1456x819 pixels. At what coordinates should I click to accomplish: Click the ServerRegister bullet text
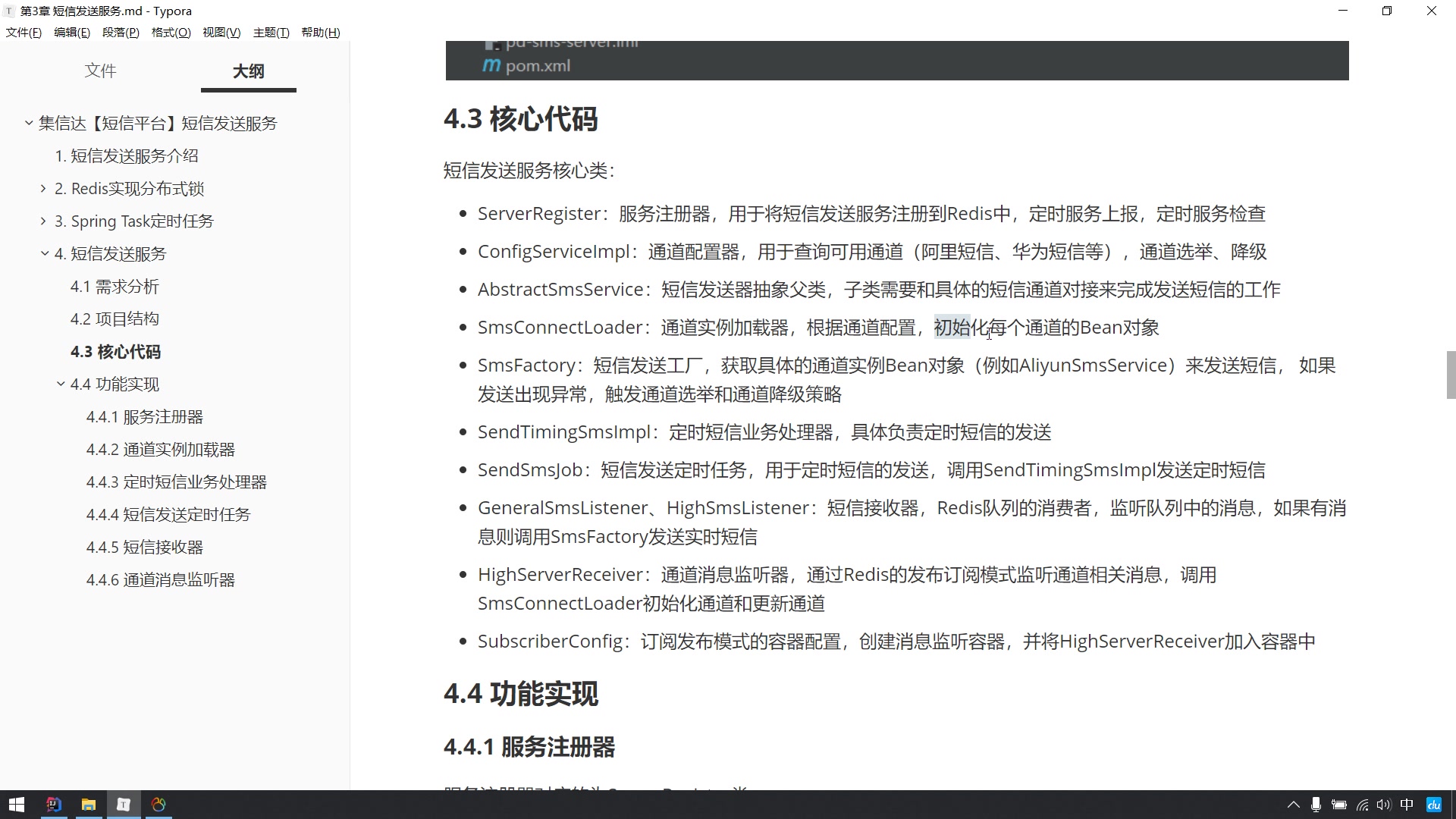pyautogui.click(x=871, y=214)
